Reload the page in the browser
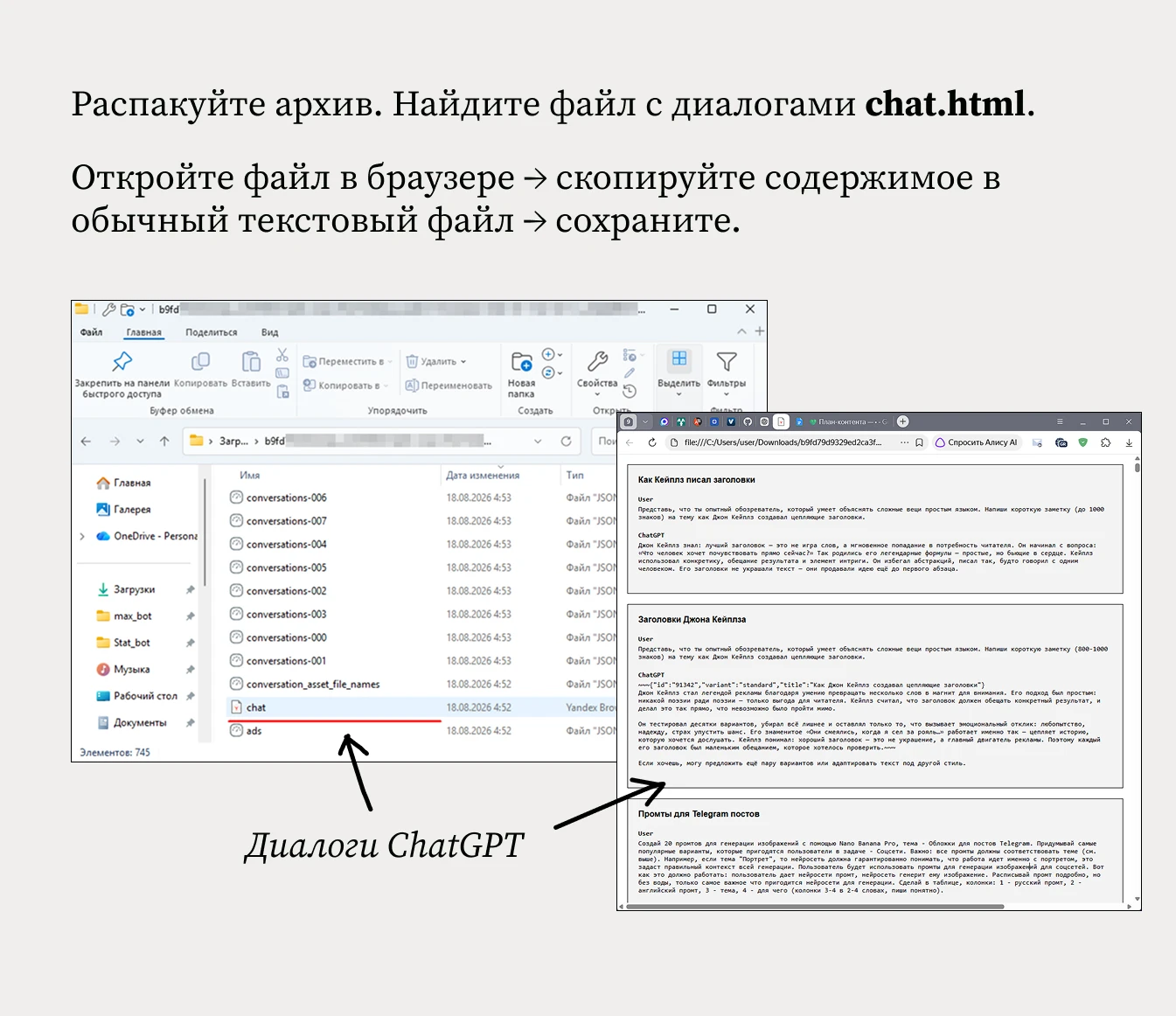1176x1016 pixels. coord(652,442)
